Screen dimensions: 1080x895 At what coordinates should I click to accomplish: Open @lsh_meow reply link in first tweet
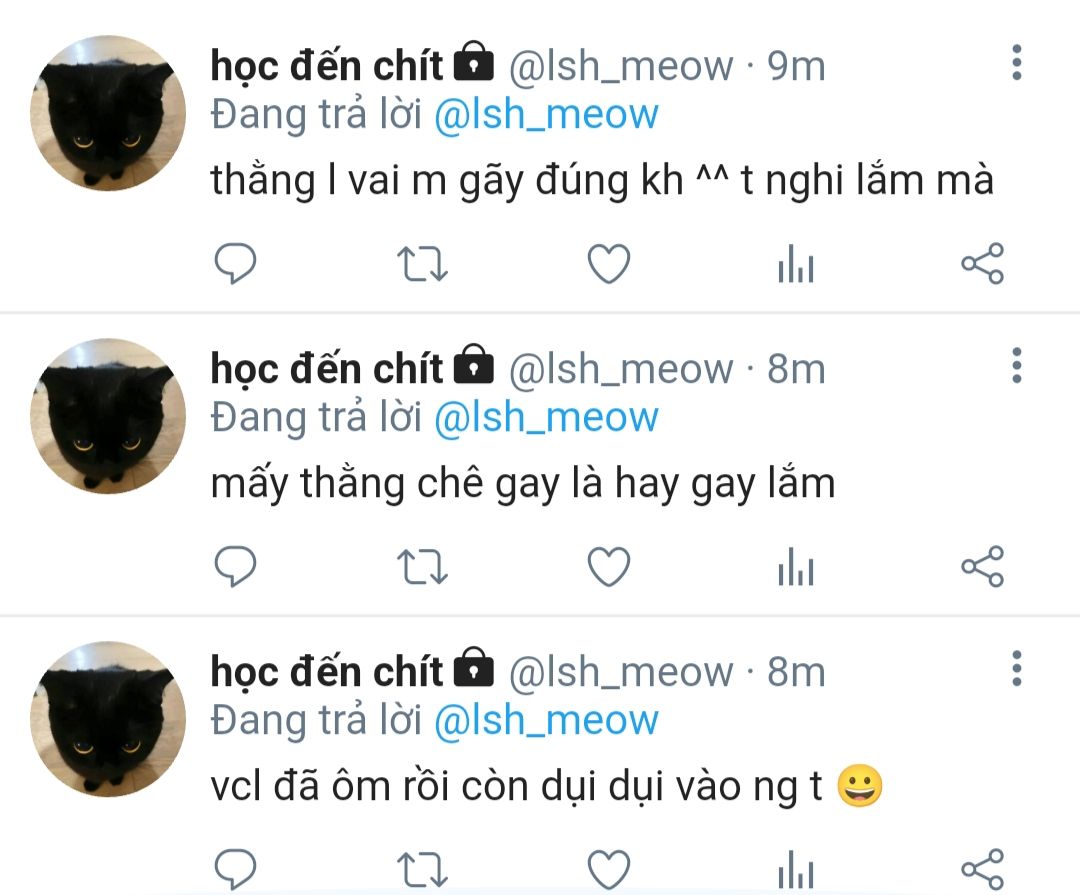546,114
